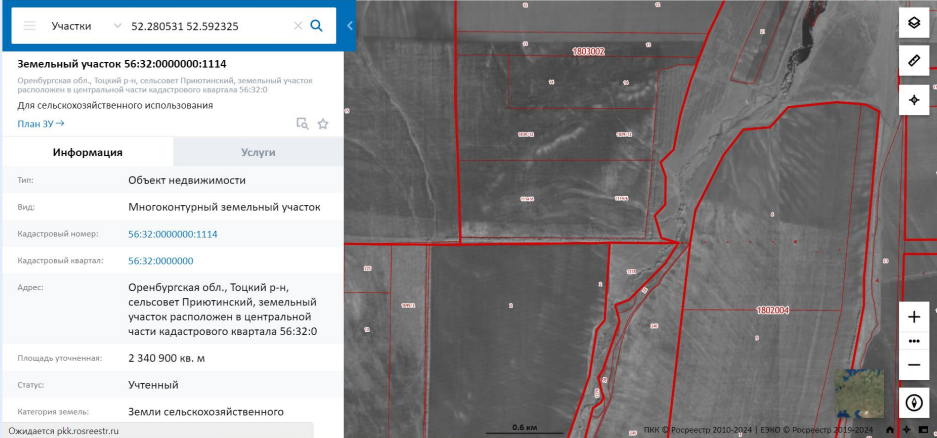Collapse the side panel with left chevron
The height and width of the screenshot is (438, 937).
[349, 25]
